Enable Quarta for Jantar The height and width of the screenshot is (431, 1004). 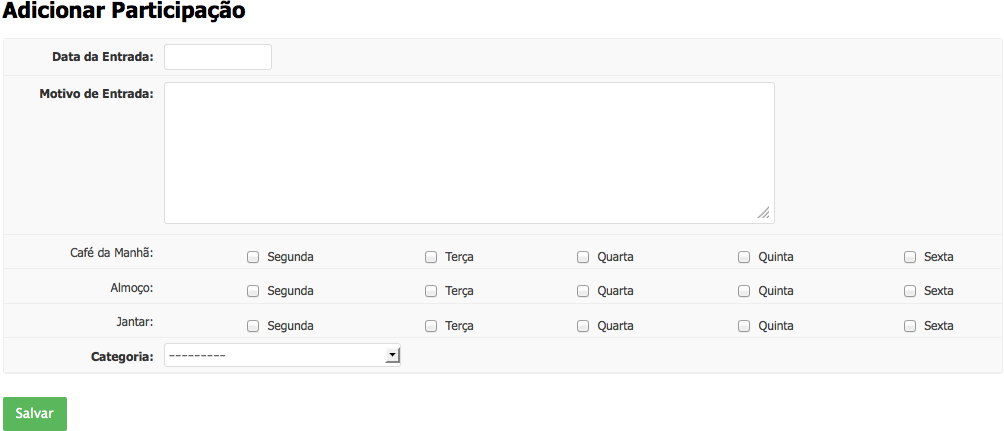(x=583, y=326)
